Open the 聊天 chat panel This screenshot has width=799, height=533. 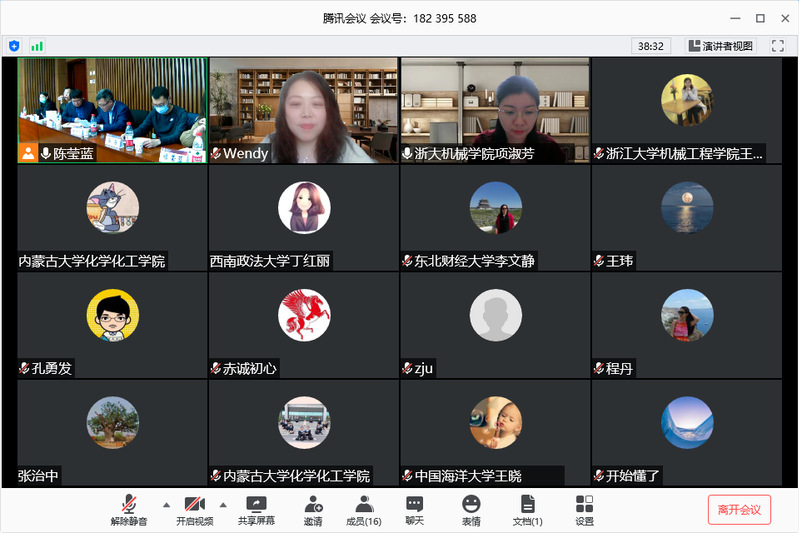click(414, 509)
